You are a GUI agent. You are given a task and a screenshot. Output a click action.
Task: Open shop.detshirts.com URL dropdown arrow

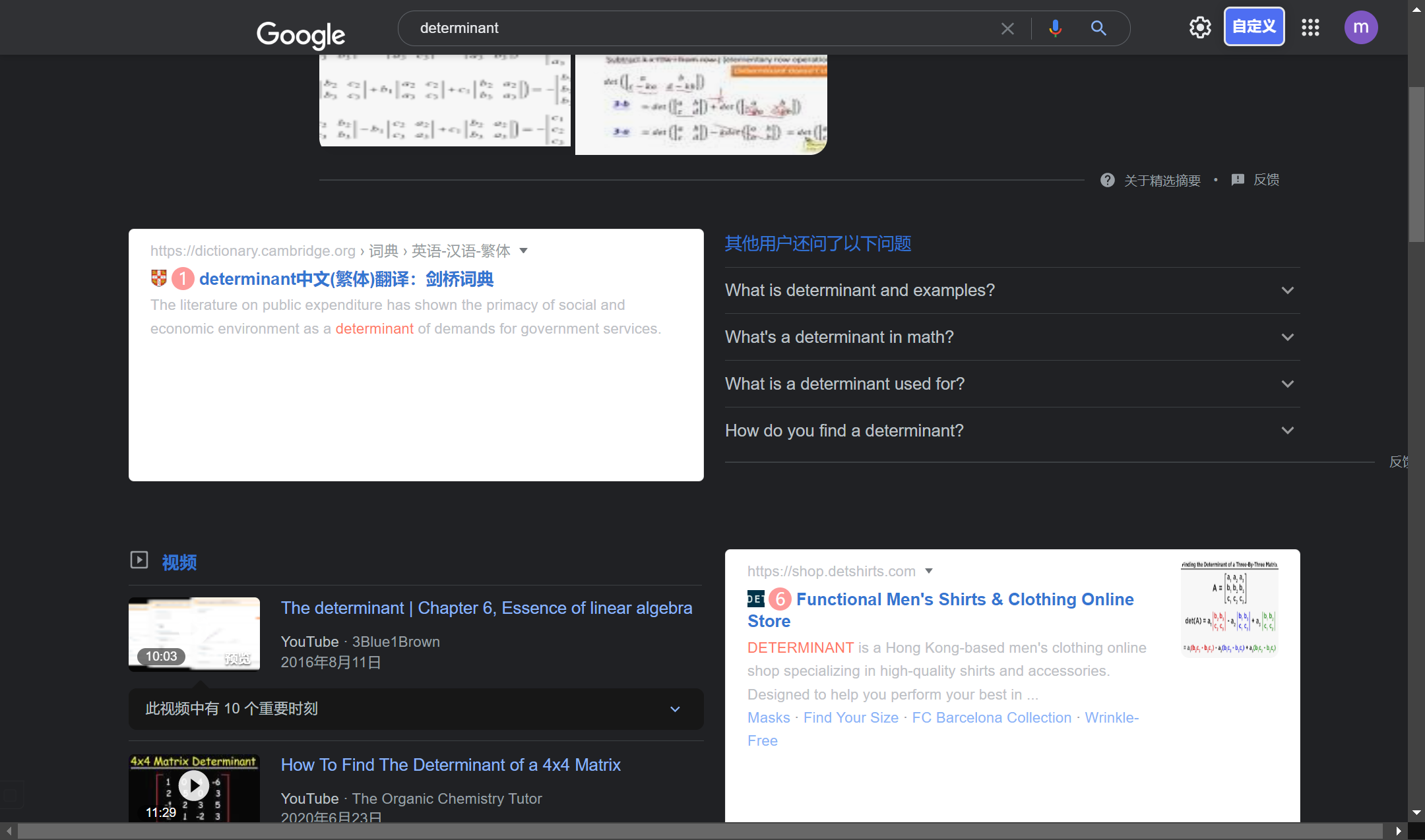click(929, 571)
